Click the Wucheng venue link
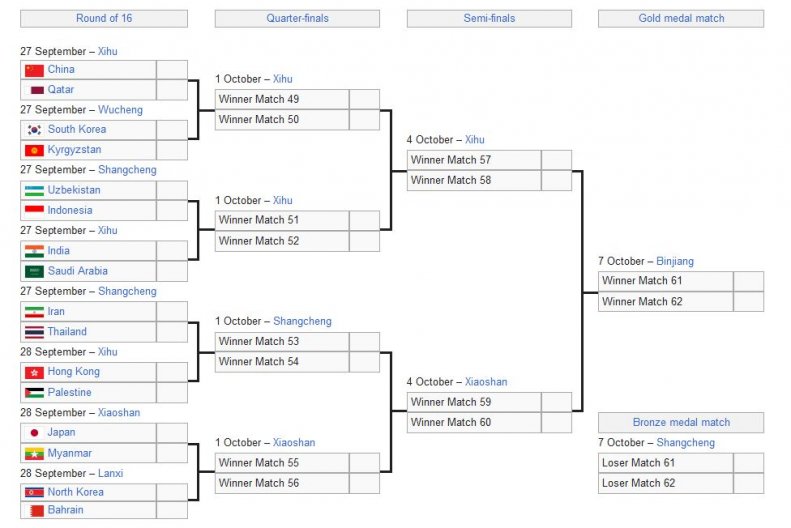 pos(120,109)
